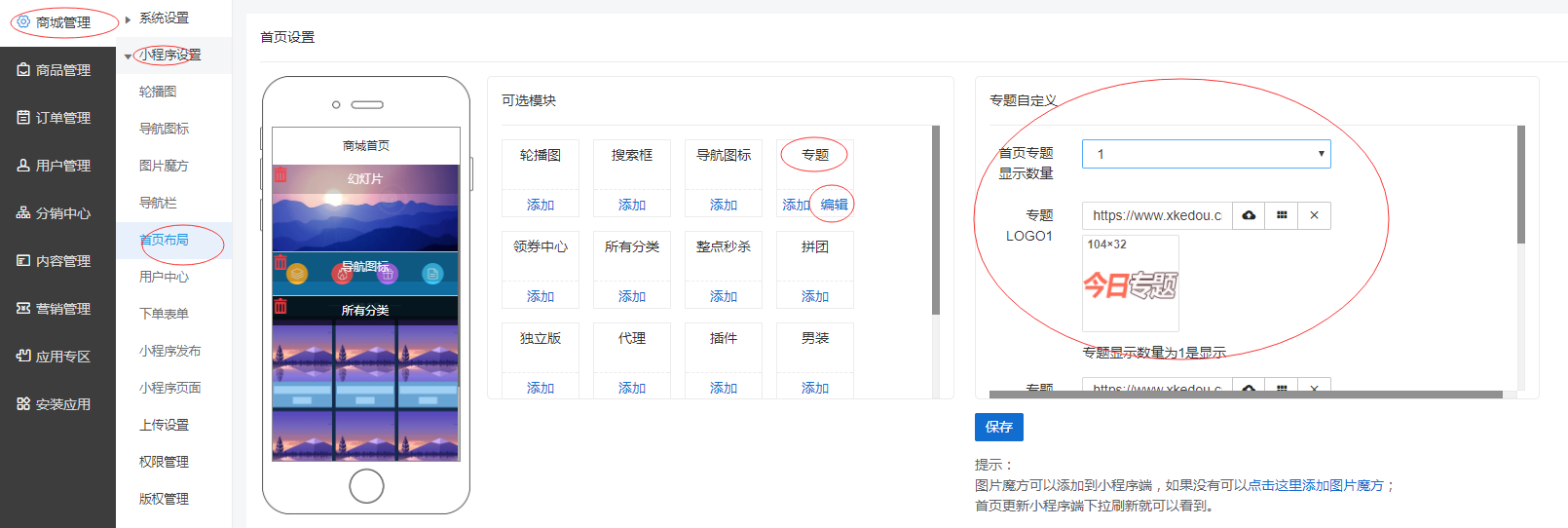Click the blue 保存 button

click(998, 427)
